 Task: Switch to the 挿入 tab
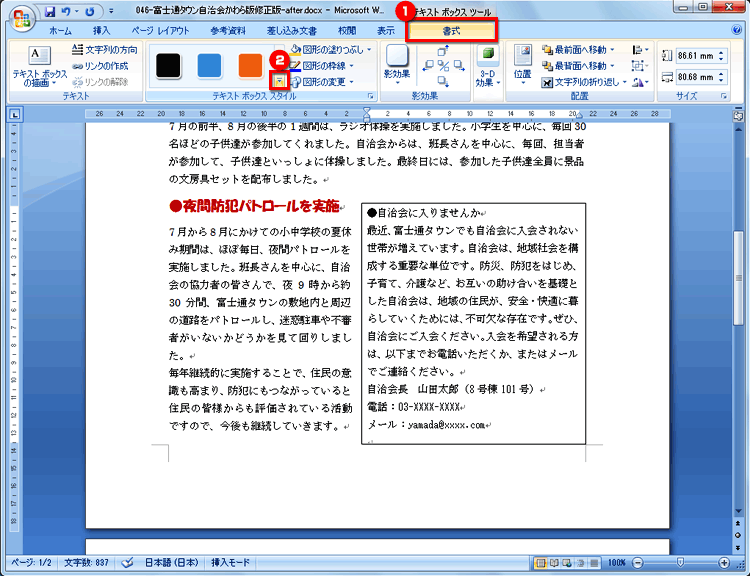[101, 31]
